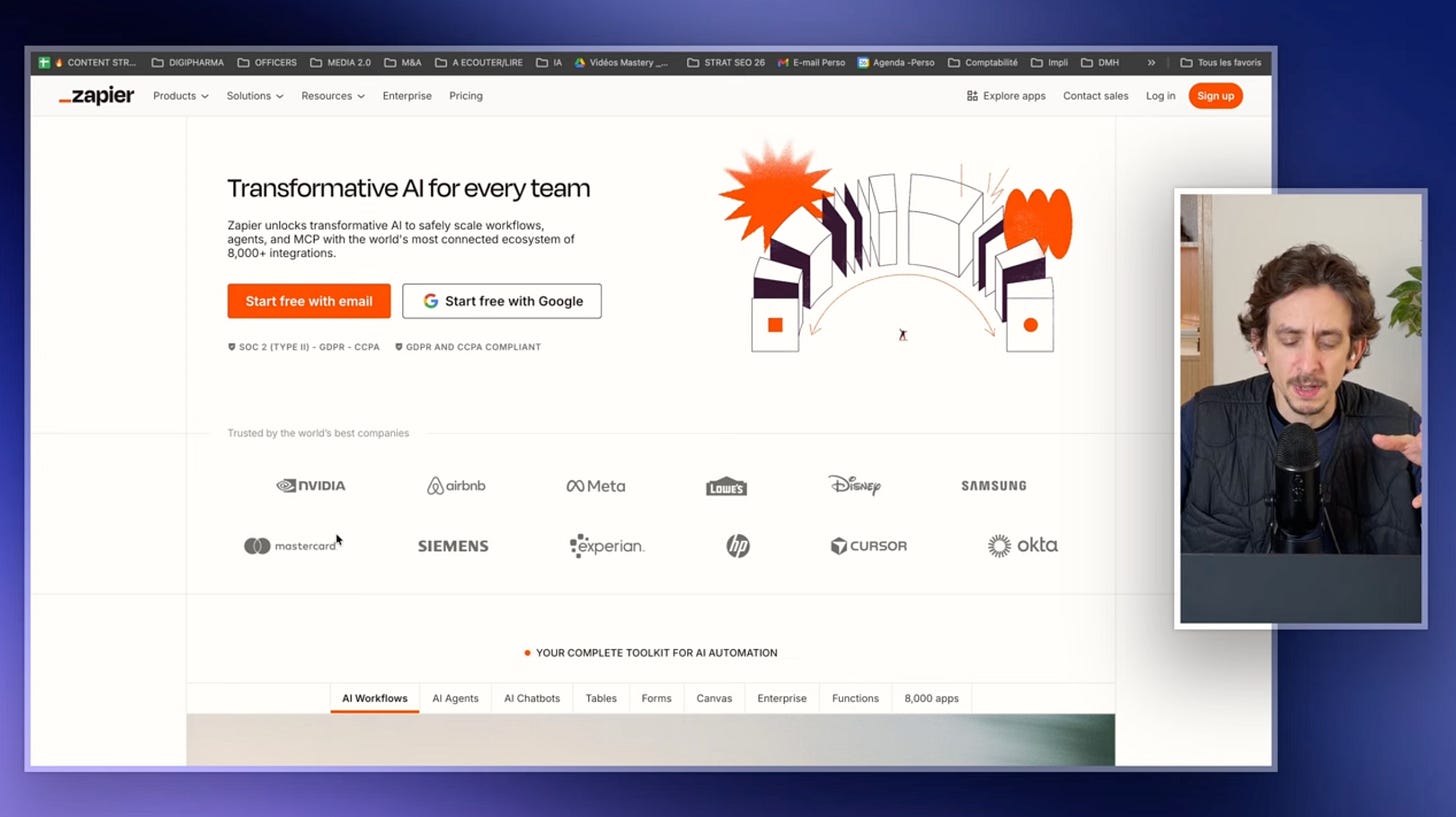
Task: Open the OFFICERS bookmark folder
Action: 267,62
